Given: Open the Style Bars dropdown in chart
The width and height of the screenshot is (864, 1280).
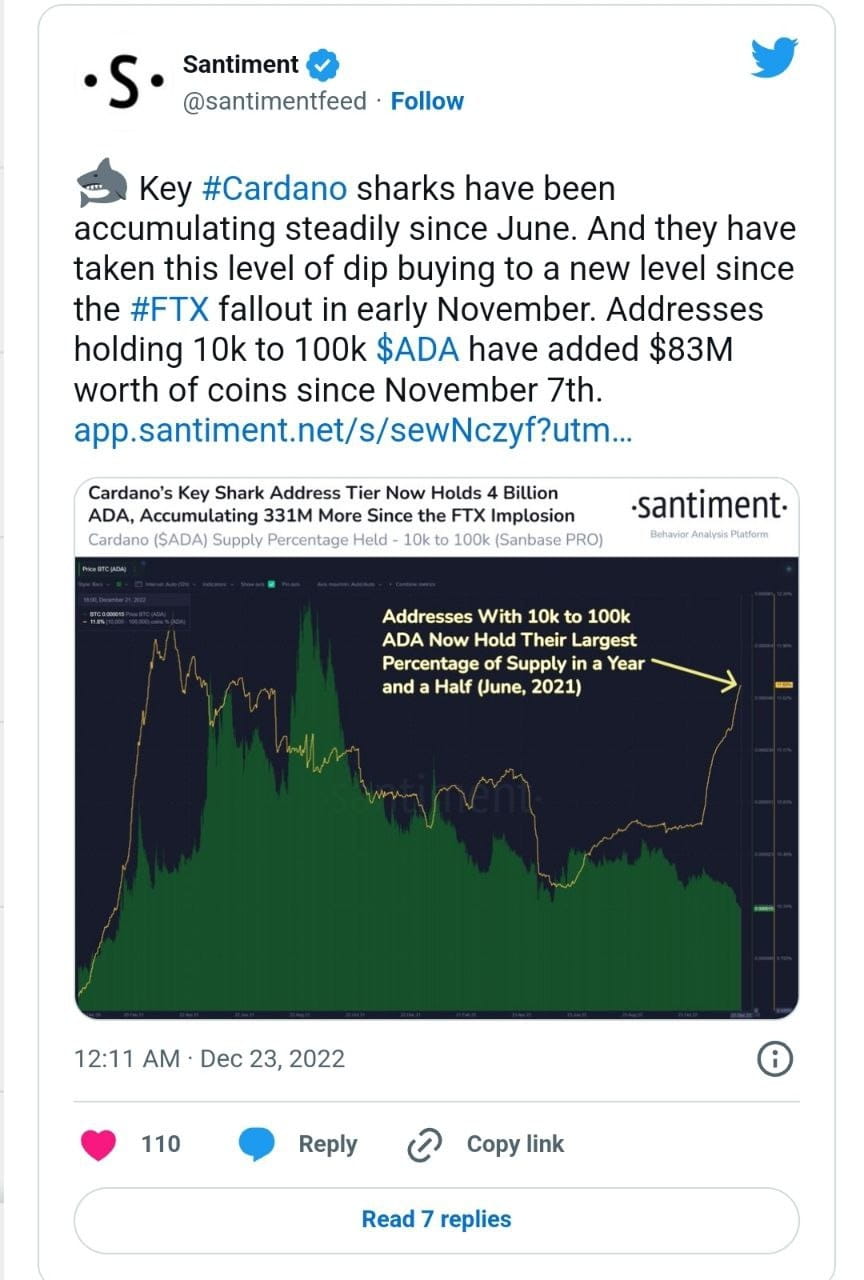Looking at the screenshot, I should click(95, 584).
